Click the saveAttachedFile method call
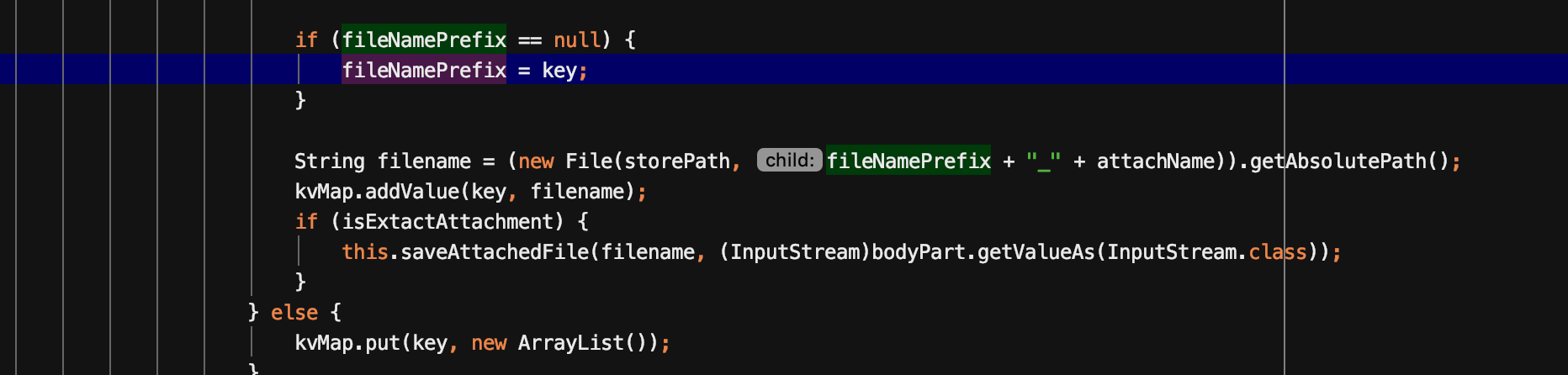This screenshot has width=1568, height=375. coord(495,251)
